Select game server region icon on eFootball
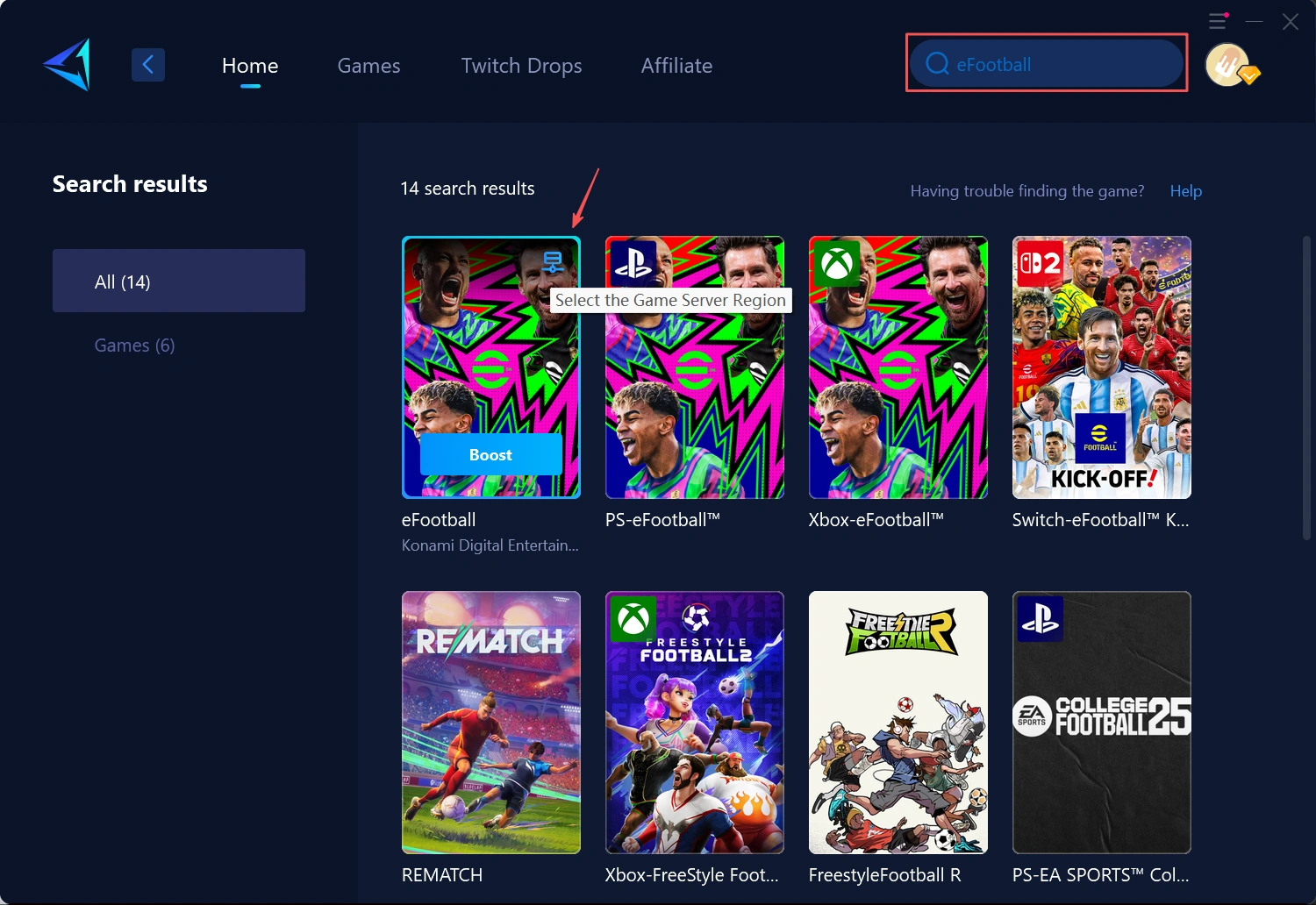The image size is (1316, 905). tap(553, 261)
